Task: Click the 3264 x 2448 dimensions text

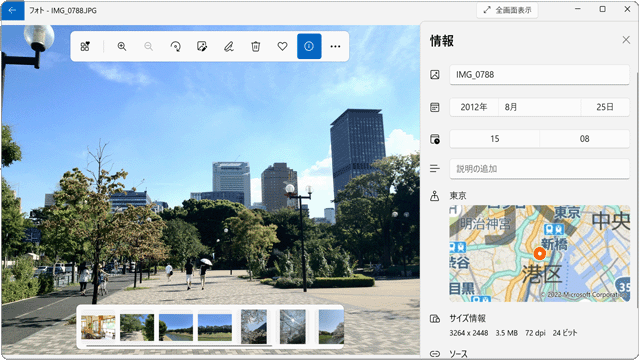Action: [469, 333]
